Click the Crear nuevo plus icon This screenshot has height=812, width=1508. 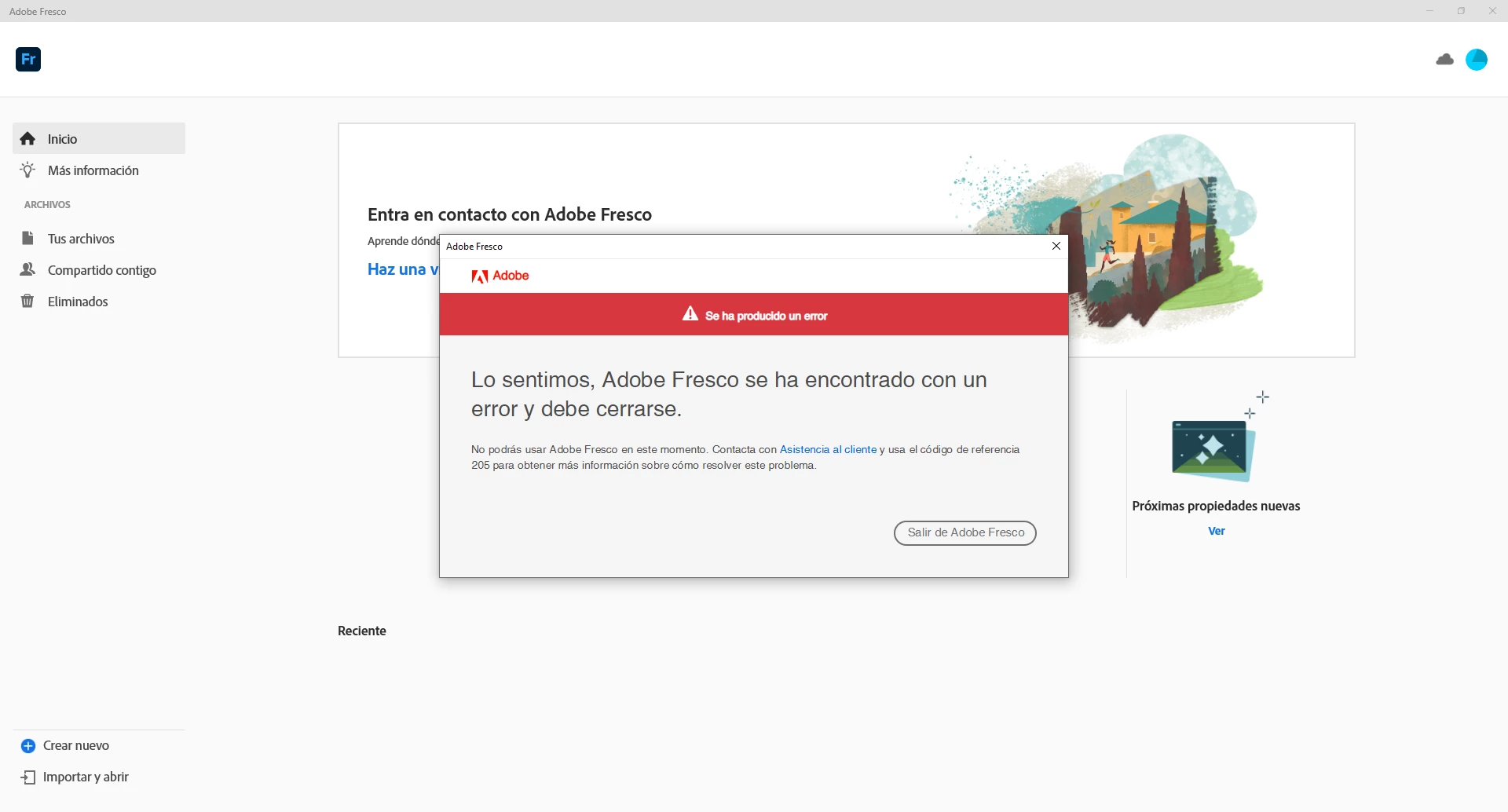pos(28,746)
